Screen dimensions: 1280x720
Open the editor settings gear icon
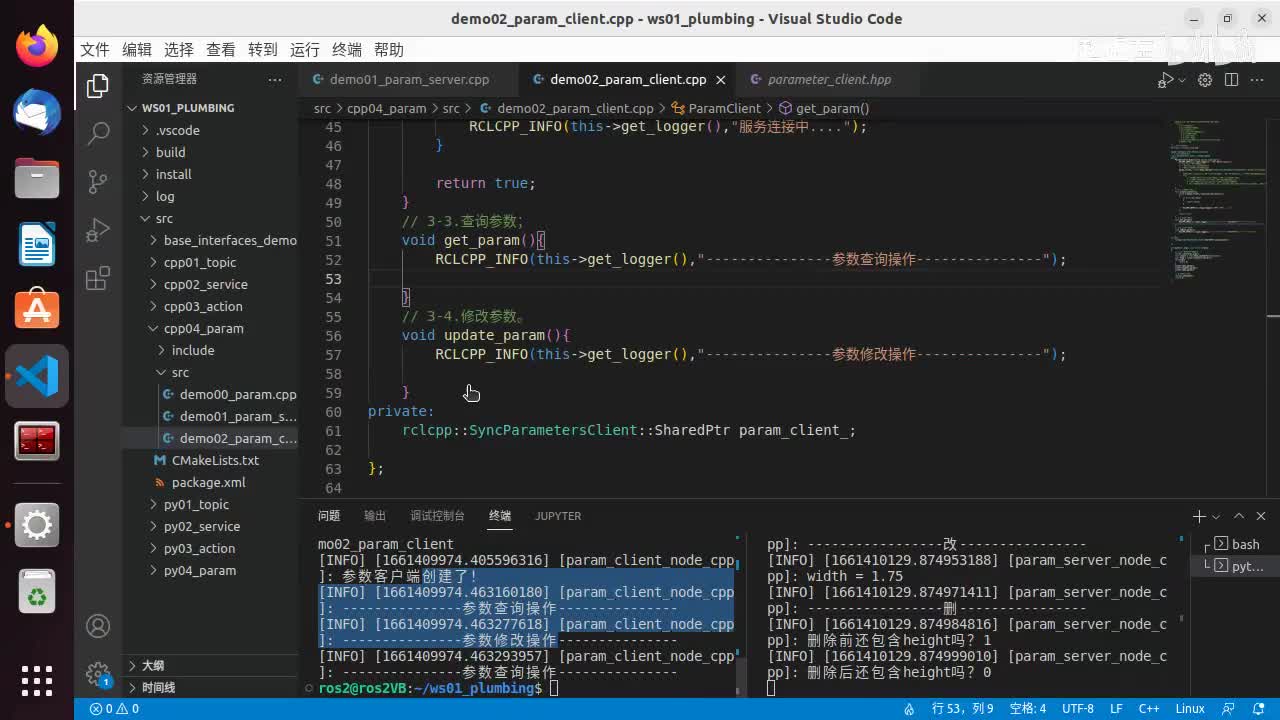[x=1205, y=80]
